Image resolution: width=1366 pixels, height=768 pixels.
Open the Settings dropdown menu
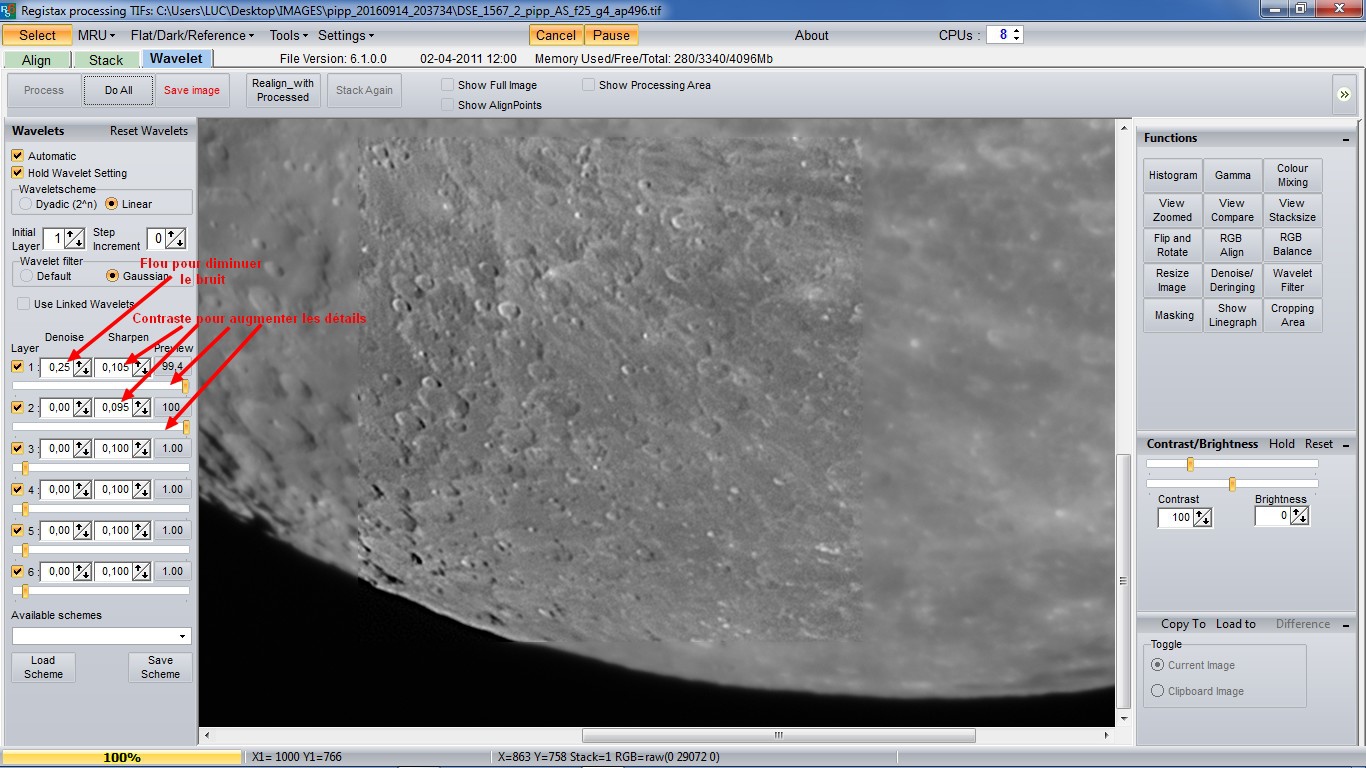(346, 35)
